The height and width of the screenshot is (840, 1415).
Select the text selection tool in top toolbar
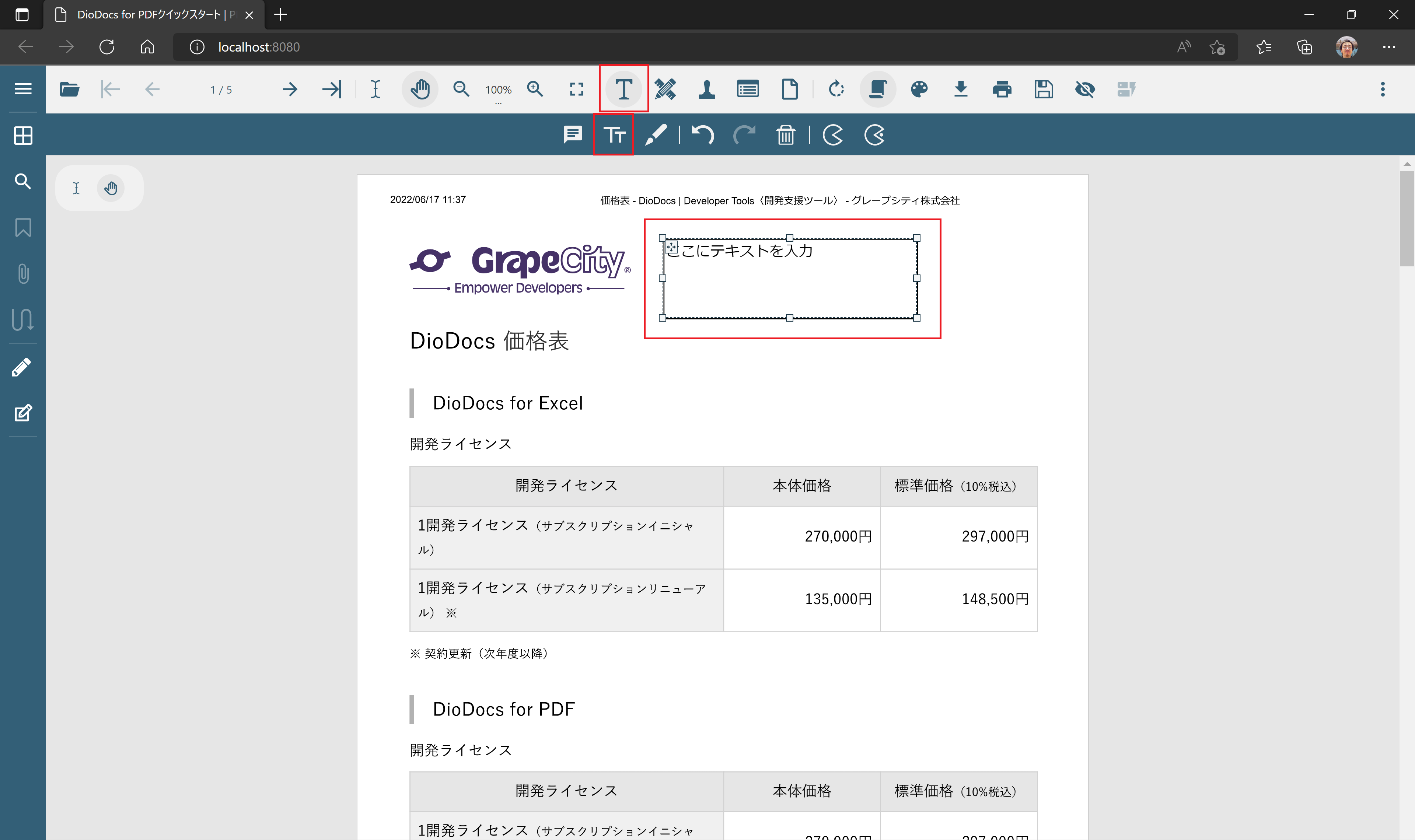click(375, 90)
